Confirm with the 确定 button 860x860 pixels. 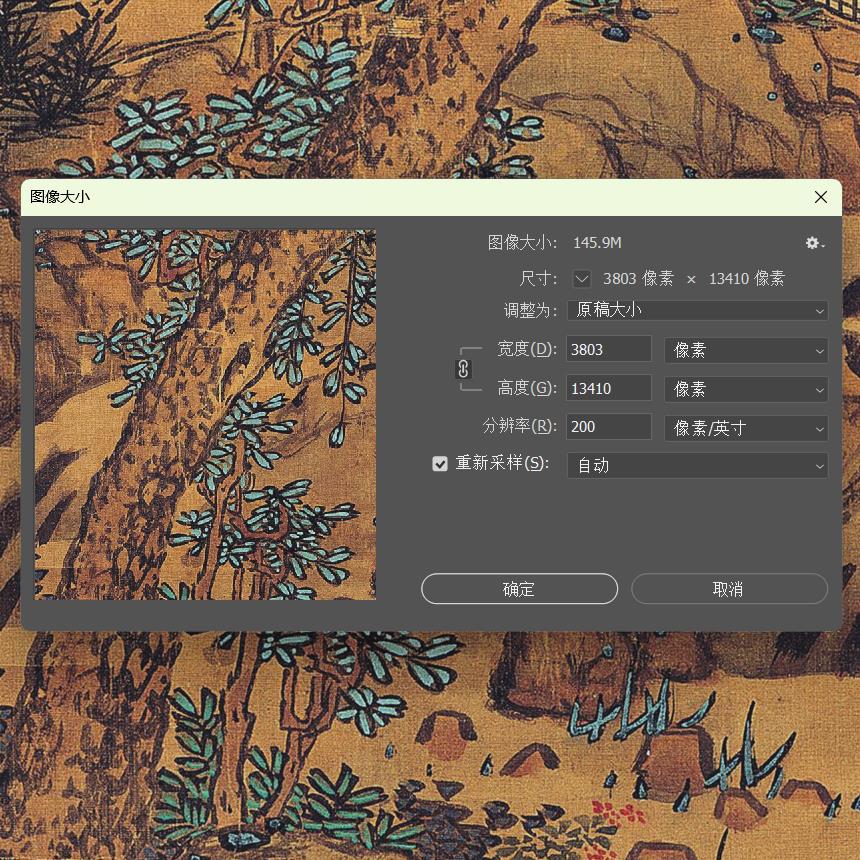(519, 589)
